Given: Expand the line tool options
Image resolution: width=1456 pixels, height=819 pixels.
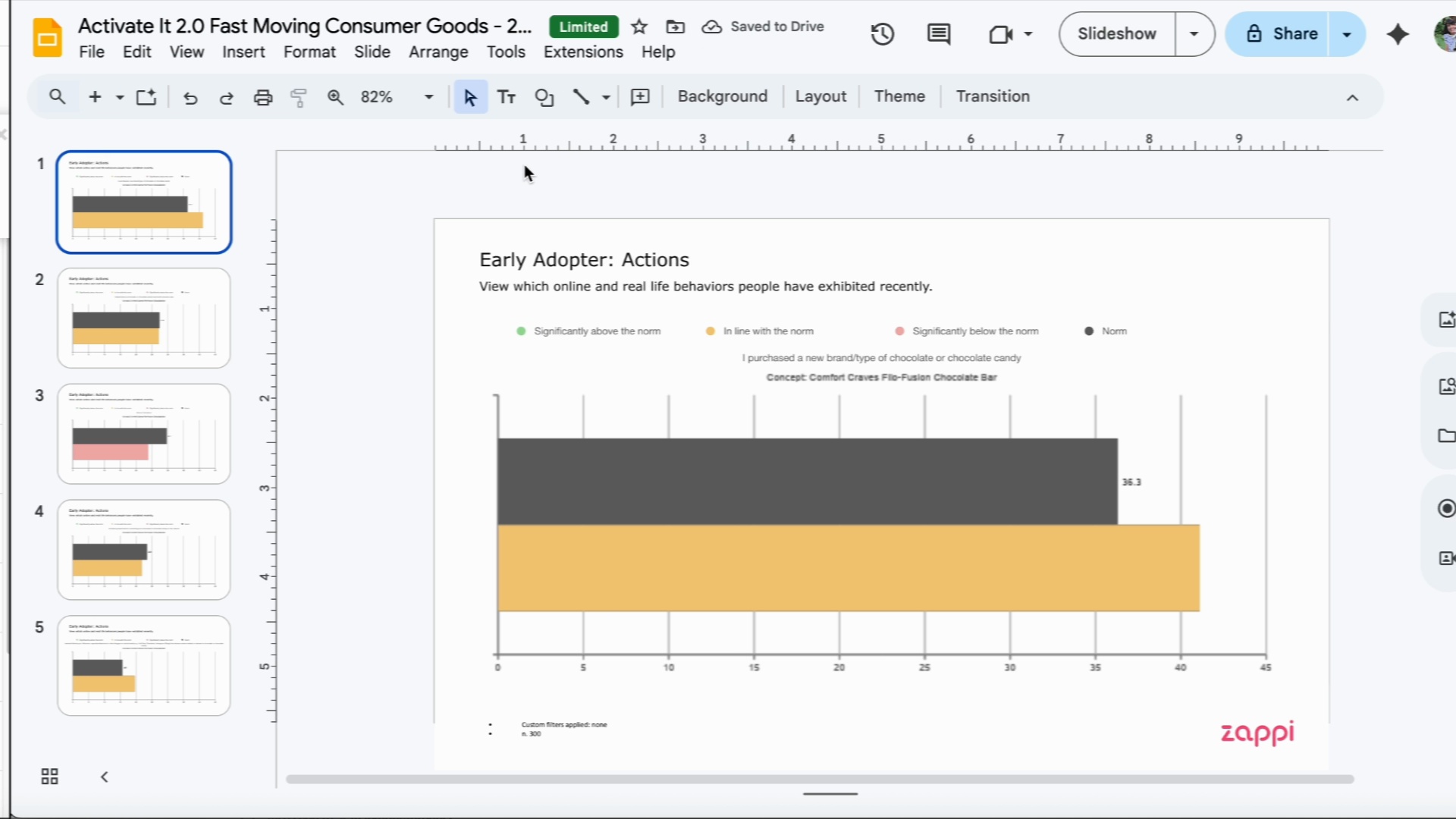Looking at the screenshot, I should tap(604, 97).
